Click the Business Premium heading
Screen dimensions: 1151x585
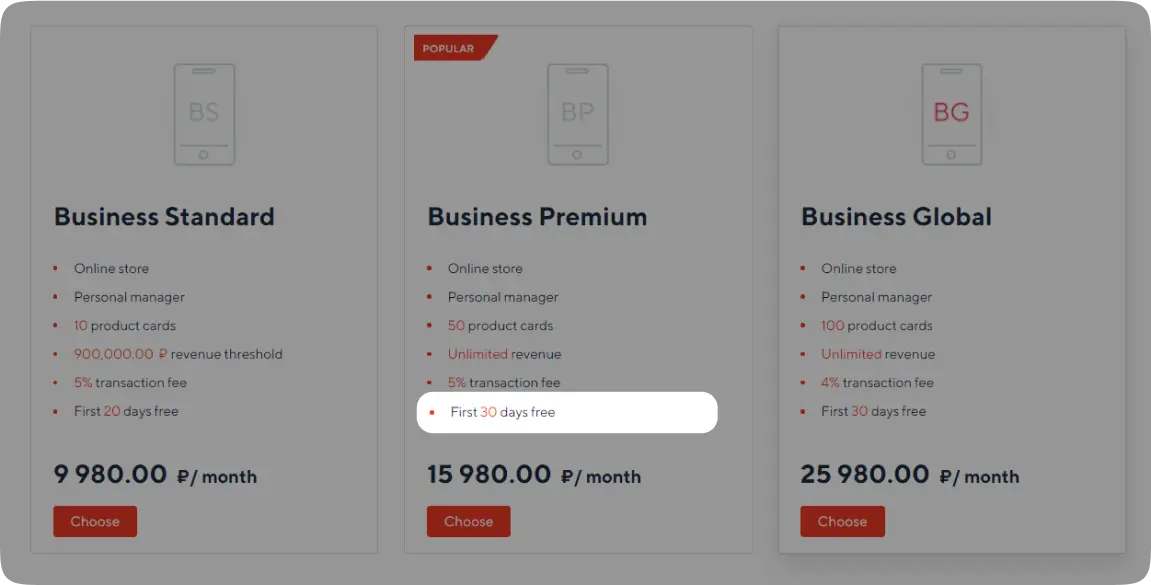click(537, 217)
